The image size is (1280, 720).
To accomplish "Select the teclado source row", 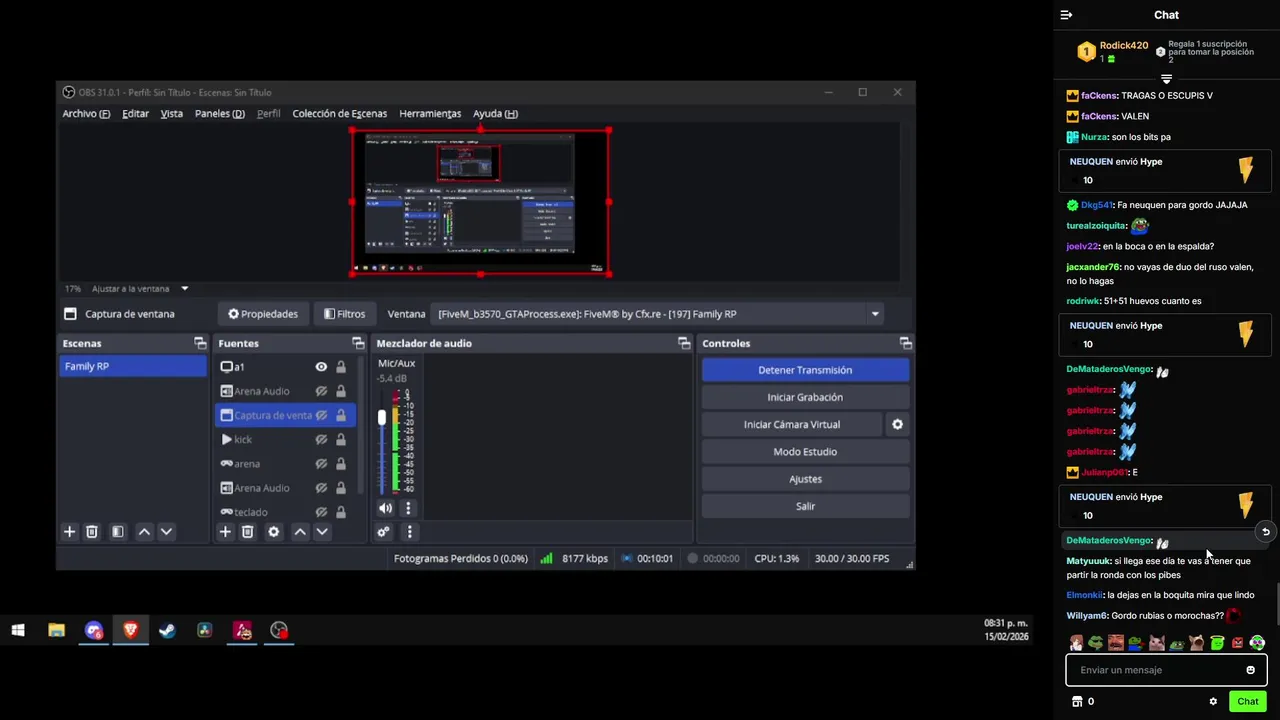I will 286,512.
